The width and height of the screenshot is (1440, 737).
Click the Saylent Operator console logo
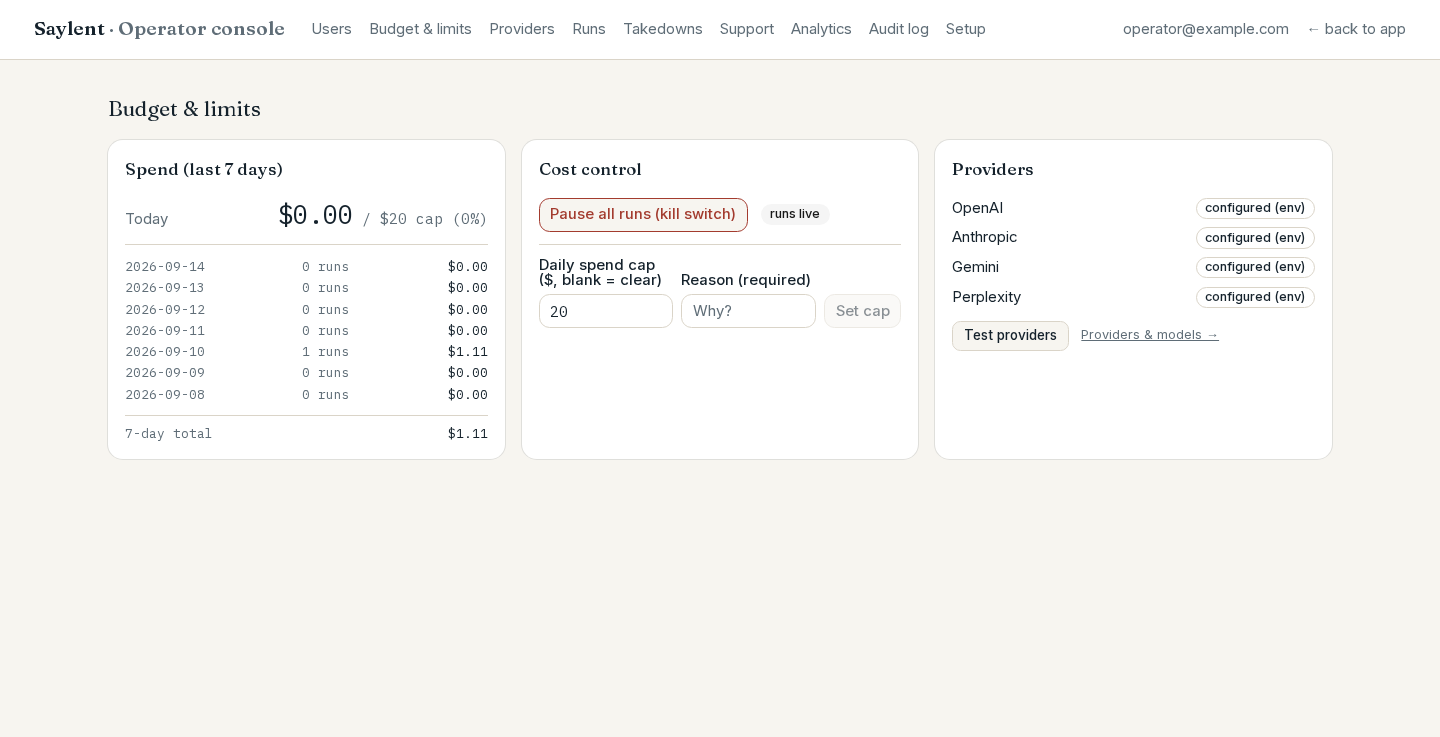click(159, 29)
